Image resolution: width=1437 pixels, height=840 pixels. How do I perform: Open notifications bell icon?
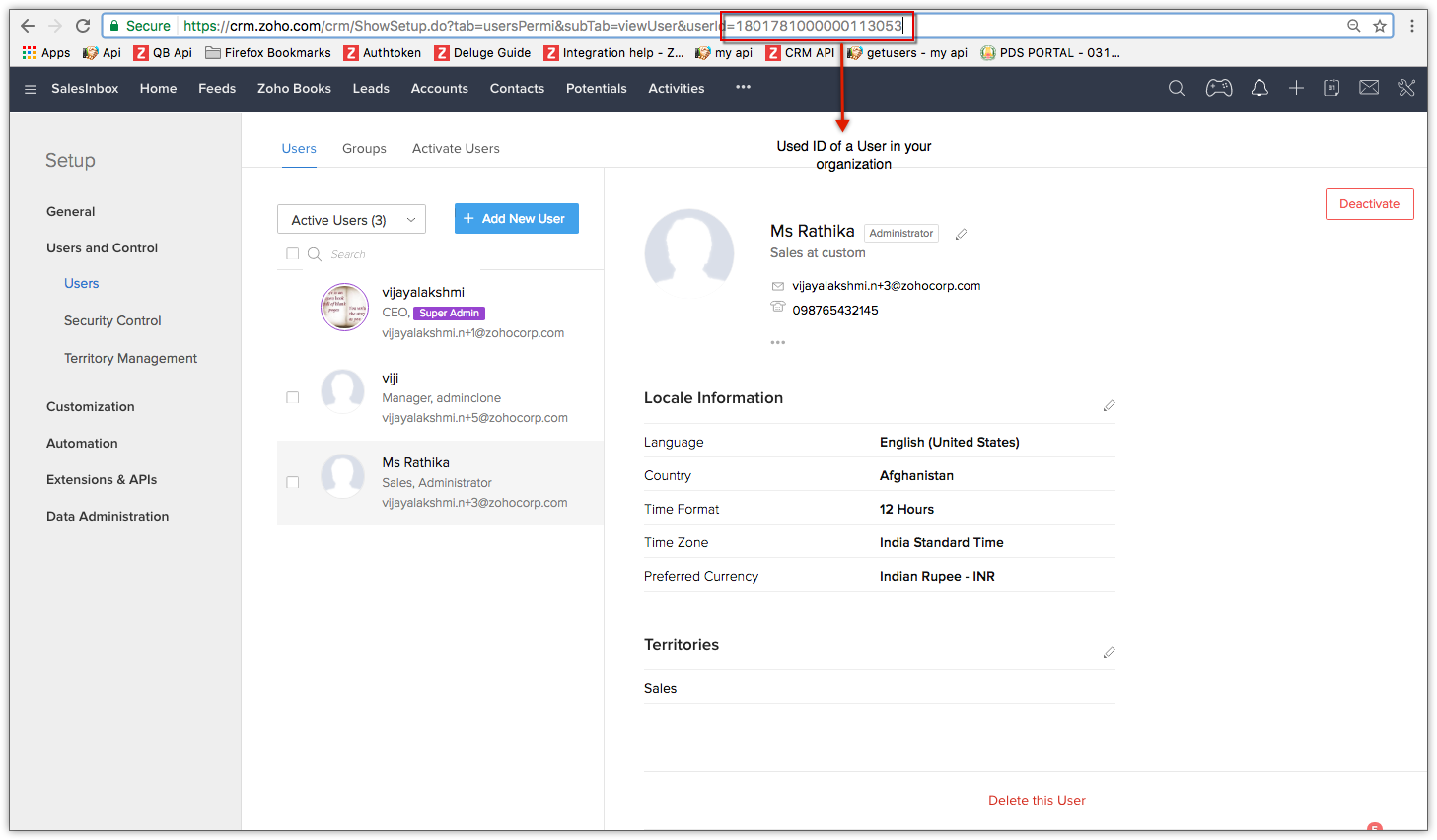click(1259, 88)
